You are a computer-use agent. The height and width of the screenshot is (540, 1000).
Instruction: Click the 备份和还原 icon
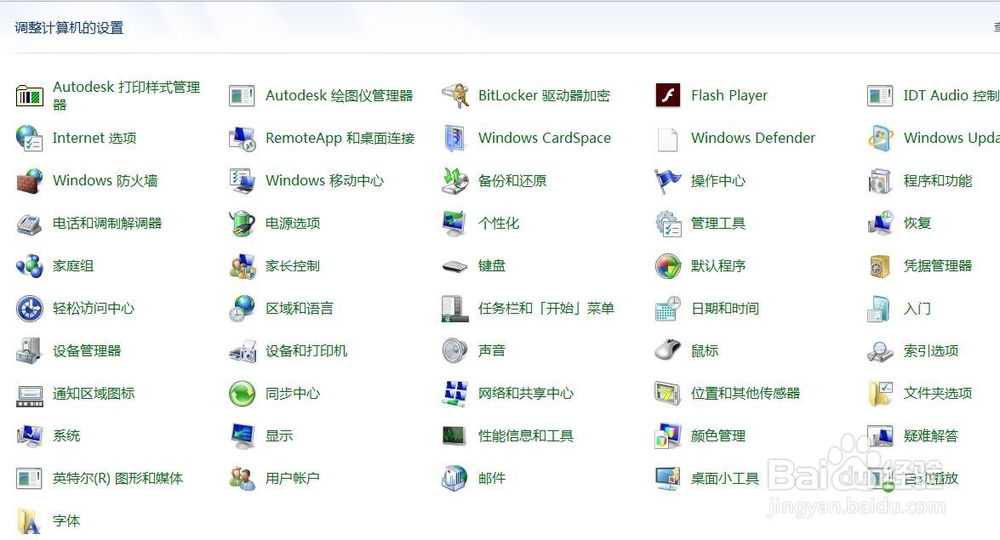455,181
